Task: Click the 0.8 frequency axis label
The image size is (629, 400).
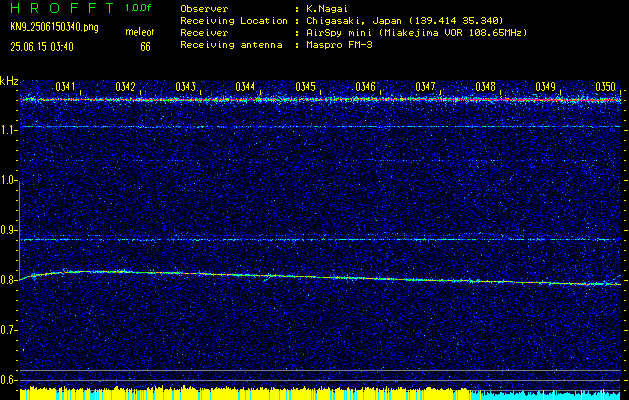Action: point(7,280)
